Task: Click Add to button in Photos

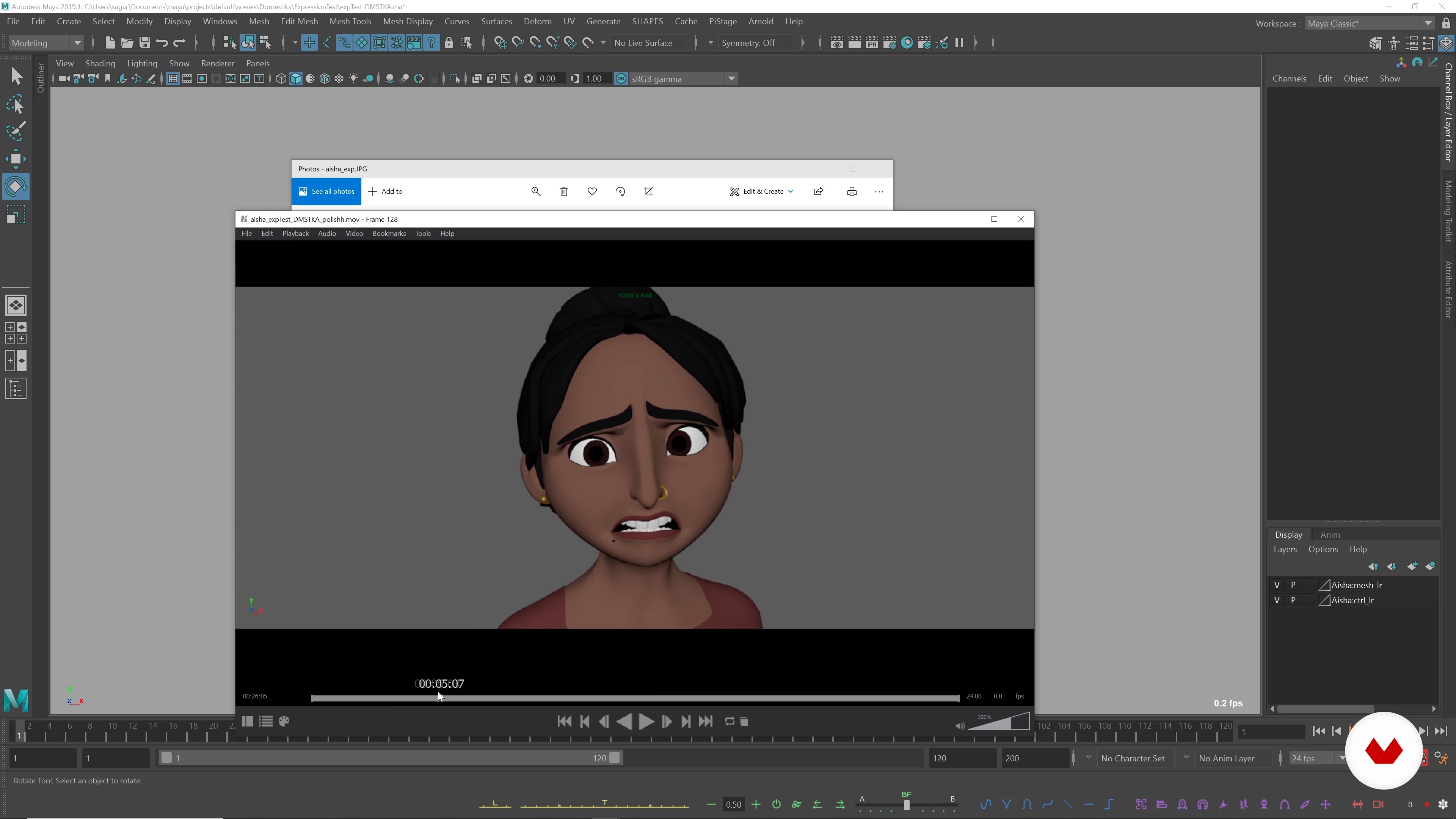Action: pos(386,191)
